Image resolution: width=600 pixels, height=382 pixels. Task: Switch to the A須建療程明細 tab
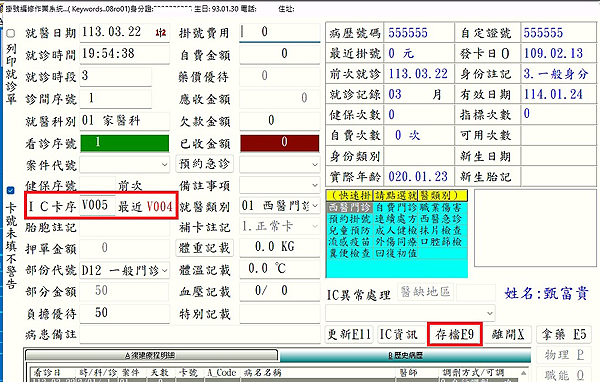pyautogui.click(x=152, y=356)
